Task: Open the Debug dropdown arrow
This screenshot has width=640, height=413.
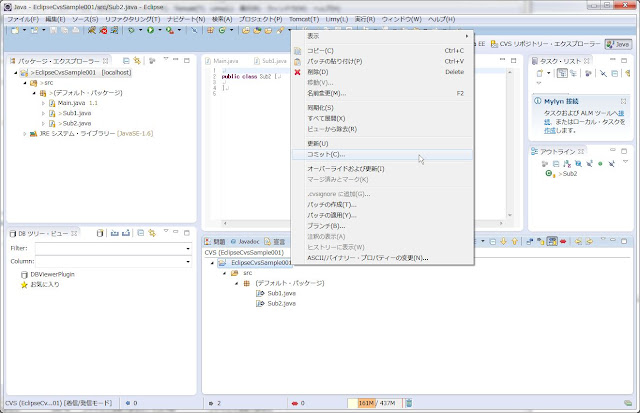Action: coord(140,30)
